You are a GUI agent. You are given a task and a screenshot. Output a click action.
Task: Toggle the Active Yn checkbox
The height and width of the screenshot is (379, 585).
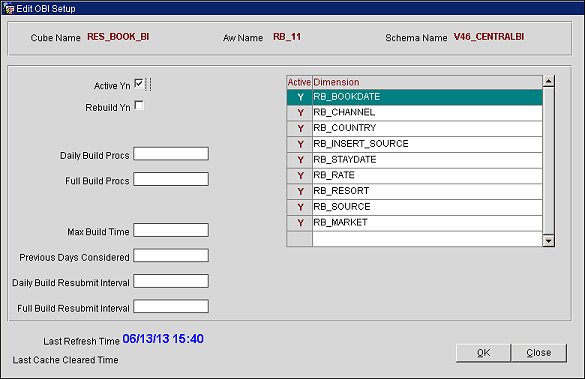coord(139,84)
